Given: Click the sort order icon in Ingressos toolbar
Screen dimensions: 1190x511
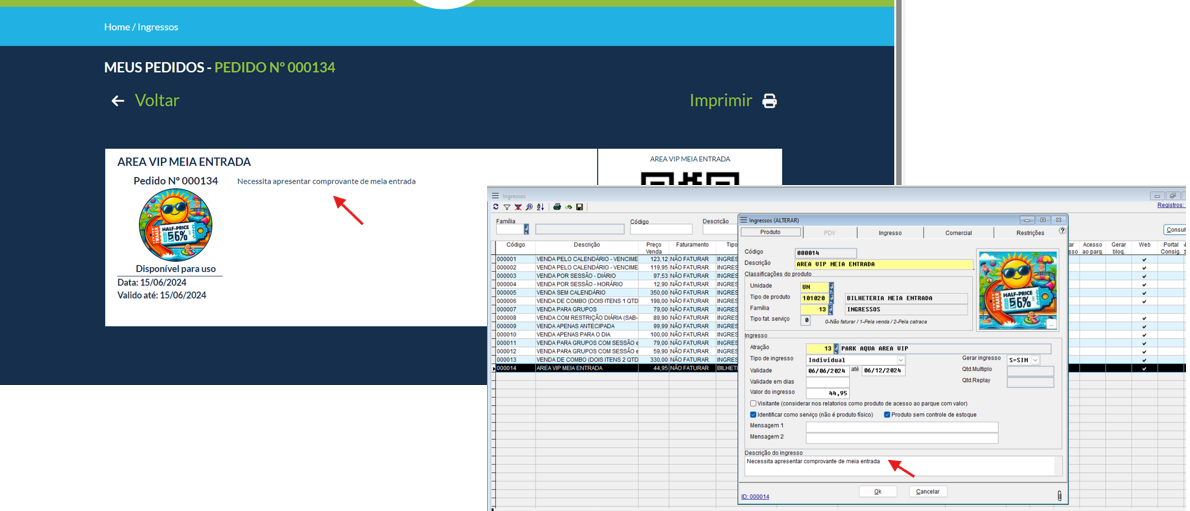Looking at the screenshot, I should (x=540, y=207).
